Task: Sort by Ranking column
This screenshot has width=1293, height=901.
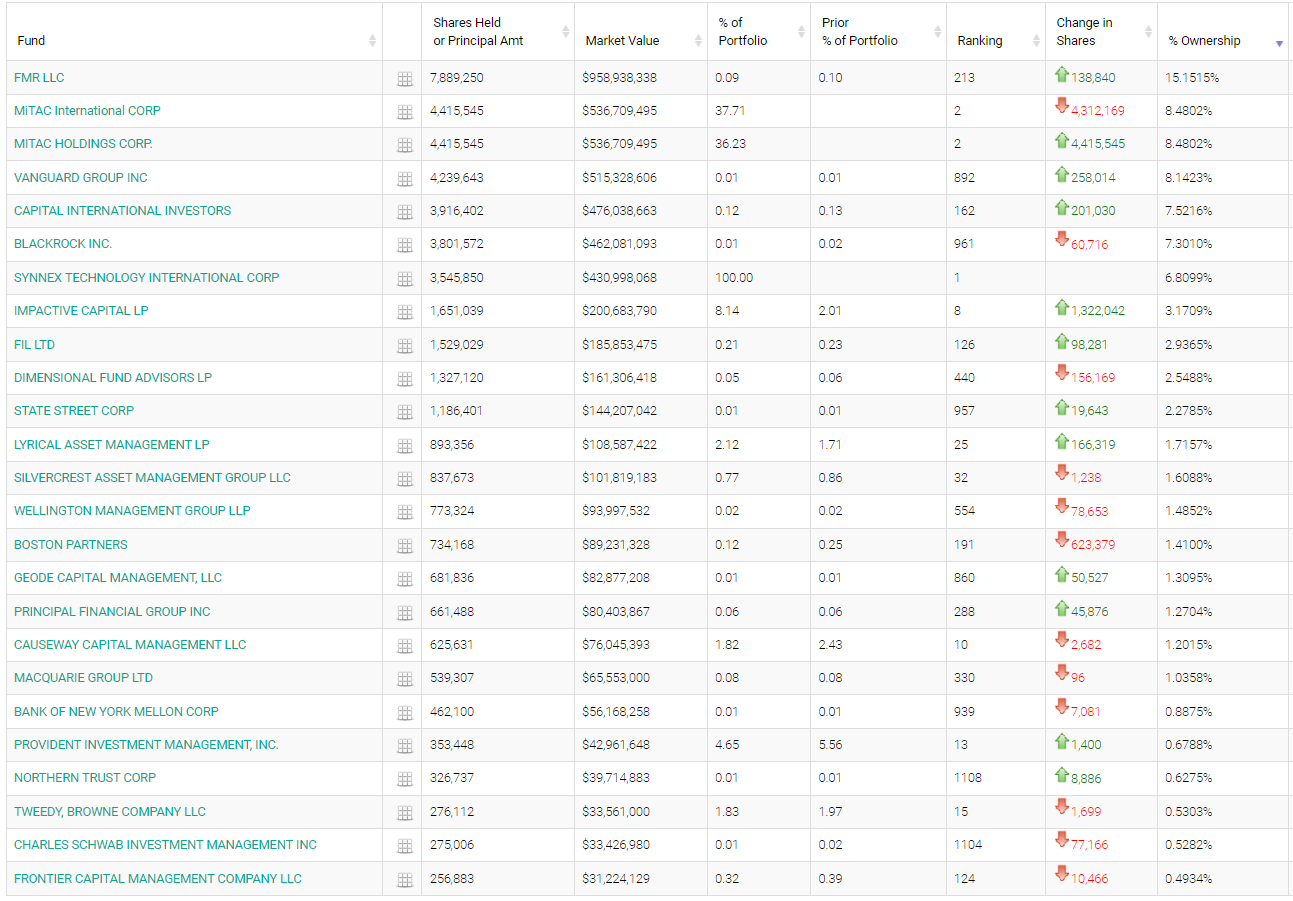Action: click(1036, 41)
